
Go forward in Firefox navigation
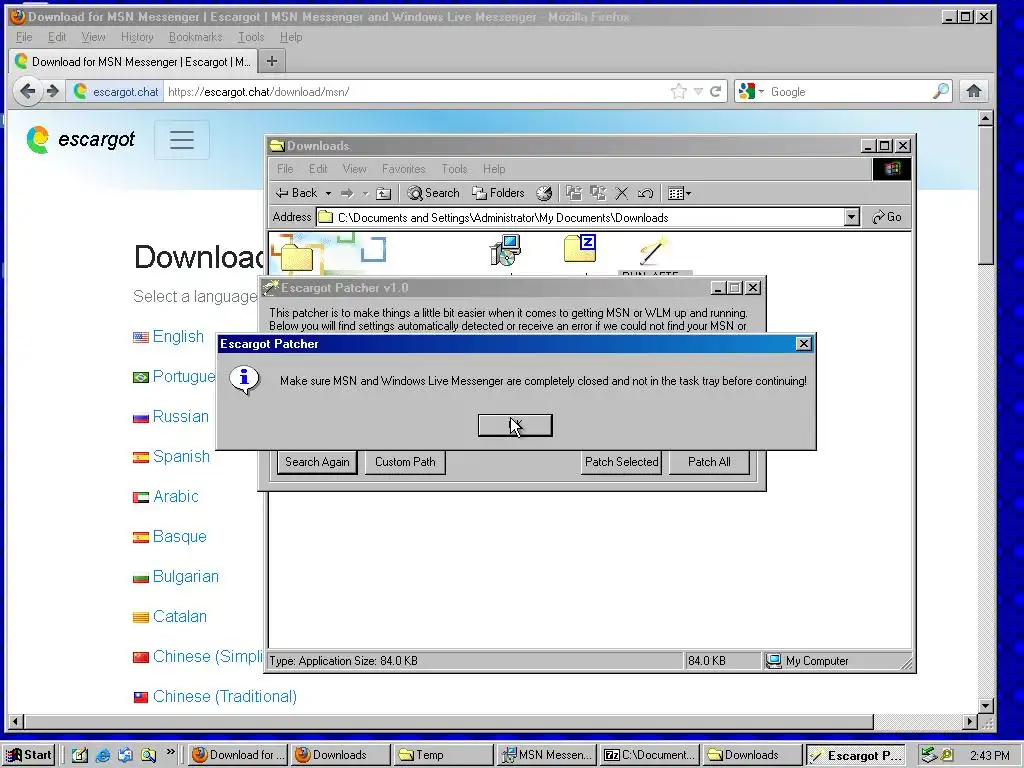click(53, 91)
